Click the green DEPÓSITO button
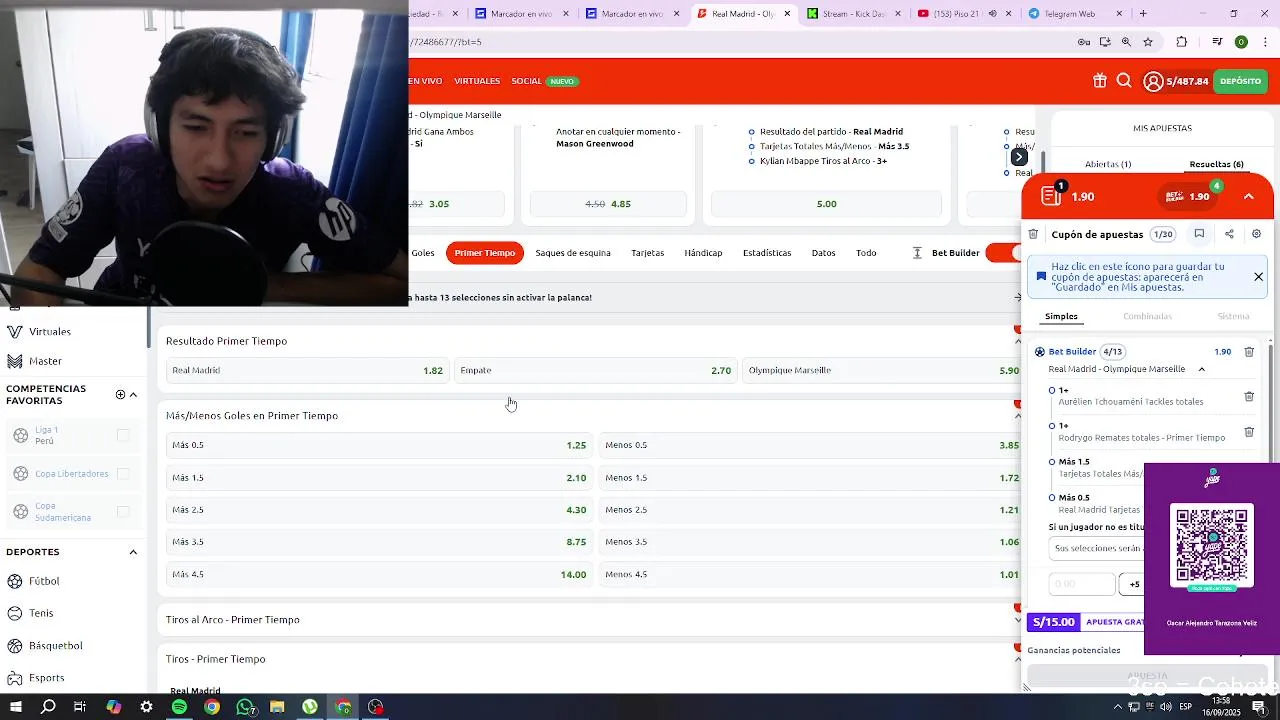This screenshot has width=1280, height=720. (1240, 81)
